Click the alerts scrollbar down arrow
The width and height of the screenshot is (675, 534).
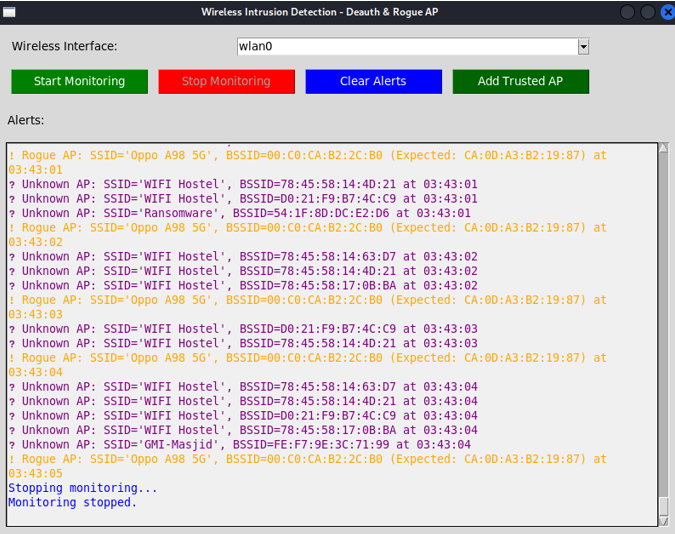[x=663, y=521]
